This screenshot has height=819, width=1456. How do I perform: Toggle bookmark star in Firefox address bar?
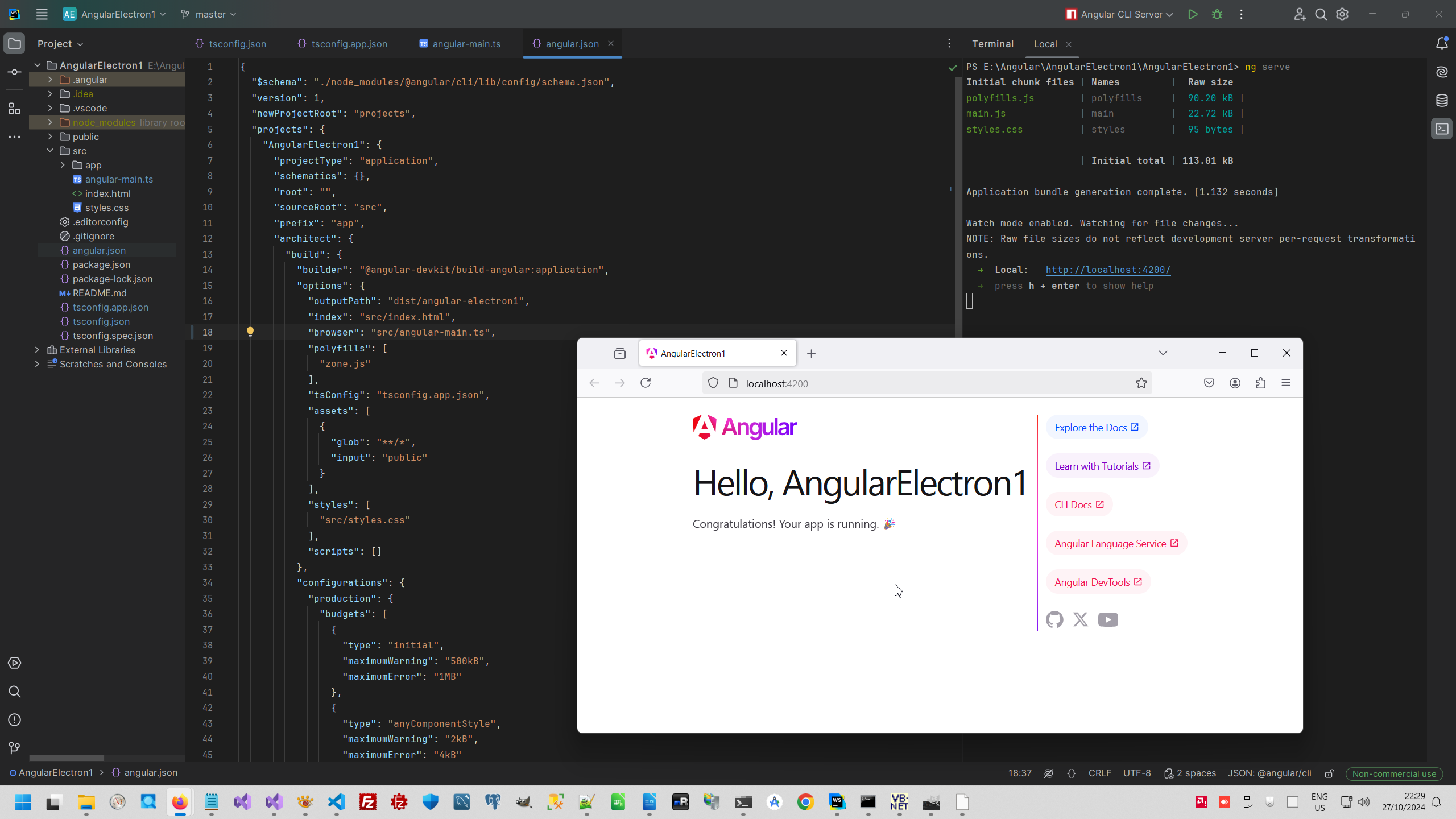click(x=1141, y=383)
